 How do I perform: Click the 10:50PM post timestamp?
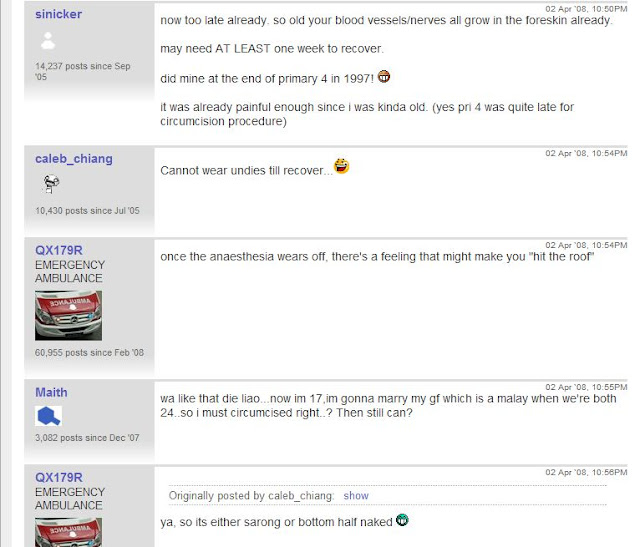coord(586,9)
